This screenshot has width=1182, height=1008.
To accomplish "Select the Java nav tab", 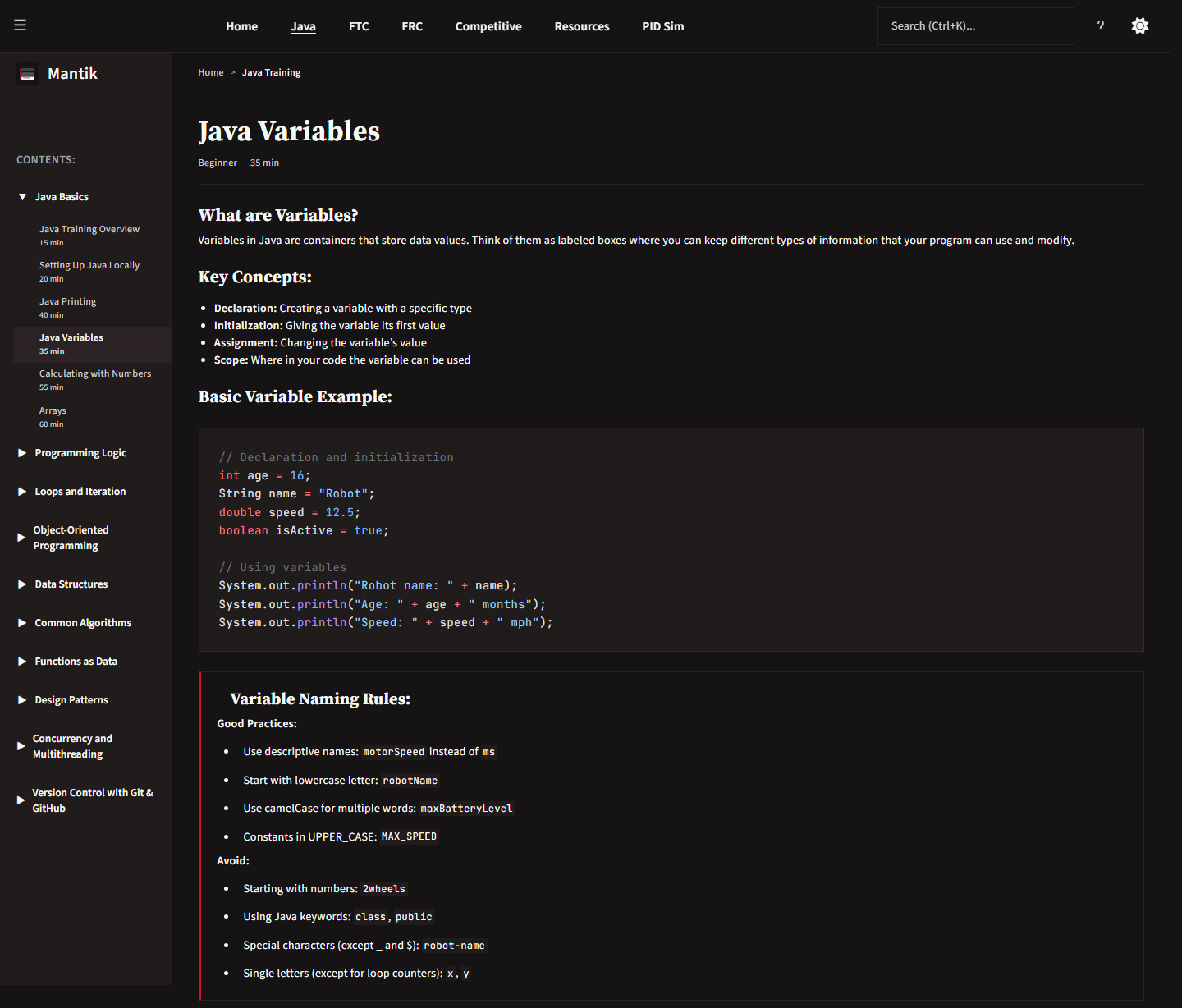I will click(x=303, y=26).
